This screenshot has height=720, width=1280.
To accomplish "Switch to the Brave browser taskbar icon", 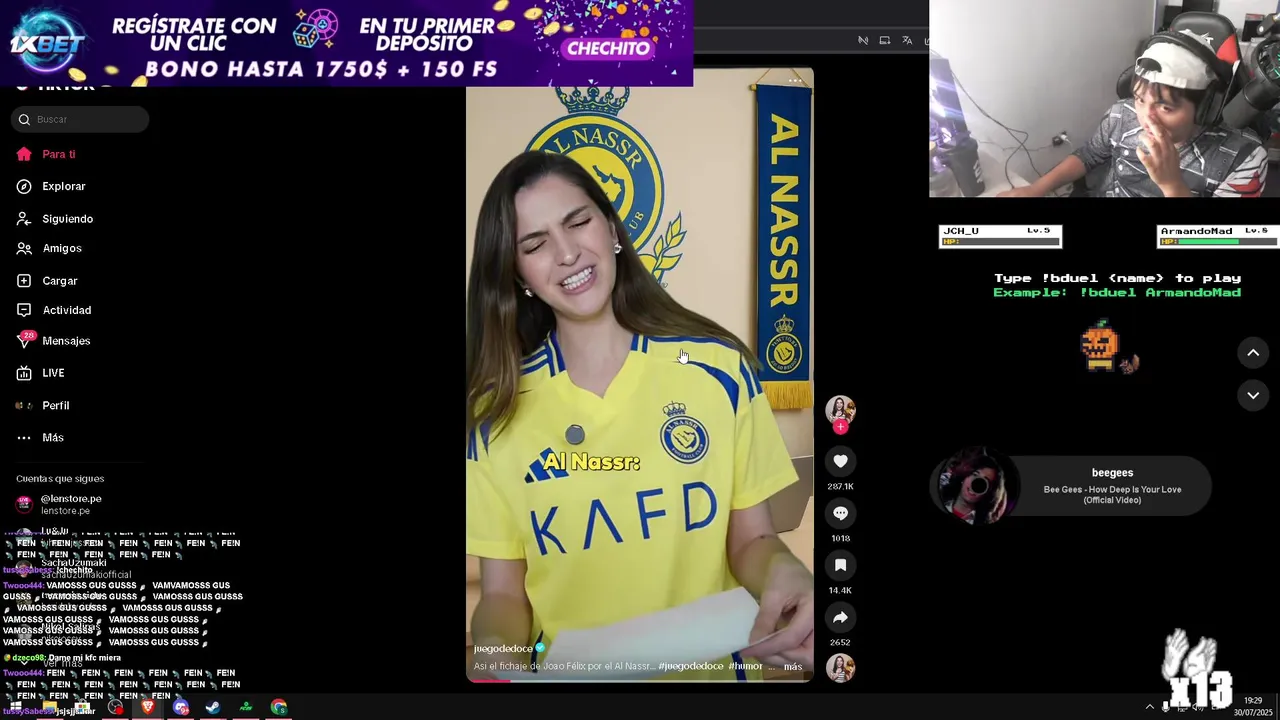I will click(x=148, y=707).
